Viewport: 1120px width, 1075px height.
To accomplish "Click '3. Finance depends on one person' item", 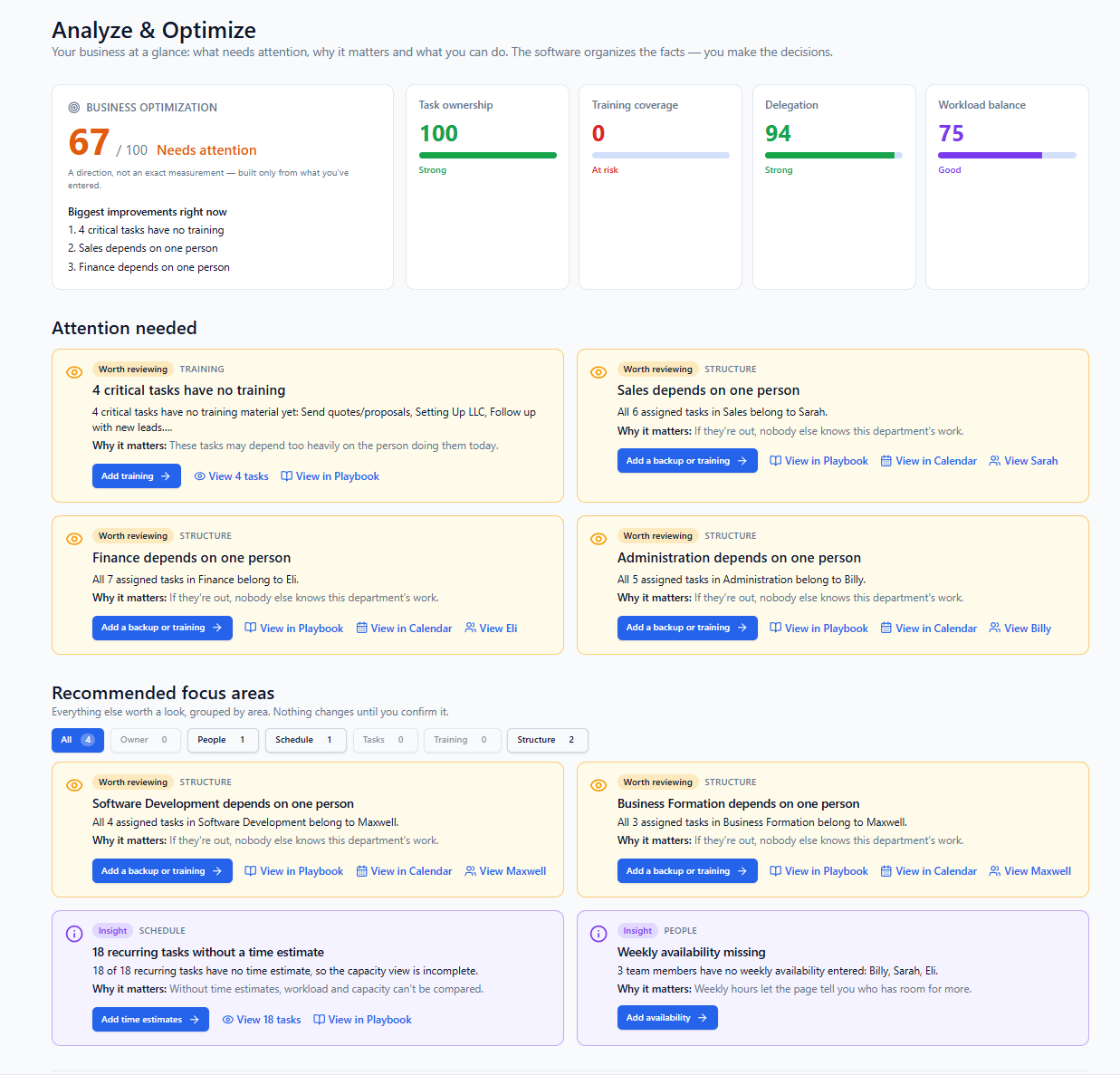I will [x=148, y=267].
